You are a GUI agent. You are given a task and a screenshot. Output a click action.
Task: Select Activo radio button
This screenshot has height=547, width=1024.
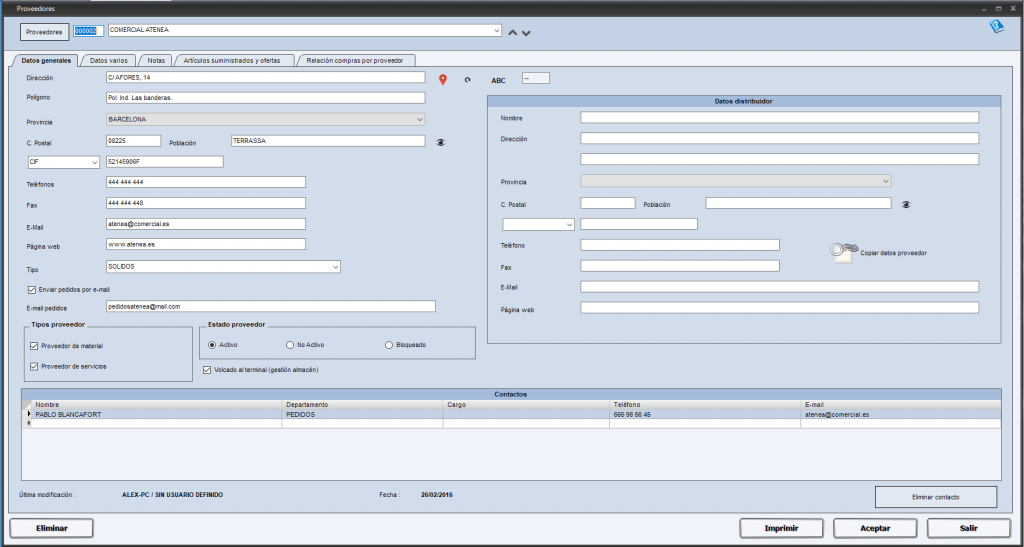pyautogui.click(x=212, y=345)
